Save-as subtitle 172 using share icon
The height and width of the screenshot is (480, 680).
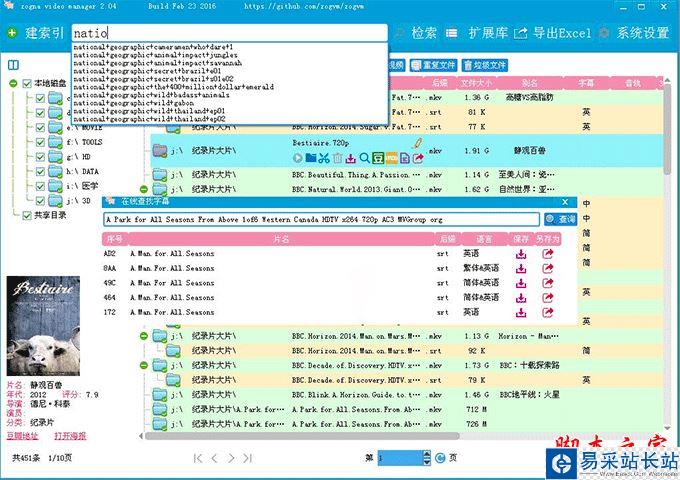click(x=548, y=313)
